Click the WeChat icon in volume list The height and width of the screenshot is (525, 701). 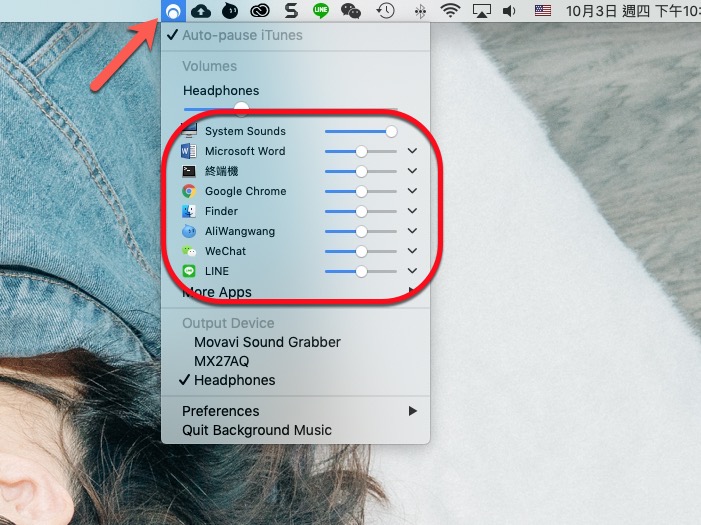coord(189,251)
